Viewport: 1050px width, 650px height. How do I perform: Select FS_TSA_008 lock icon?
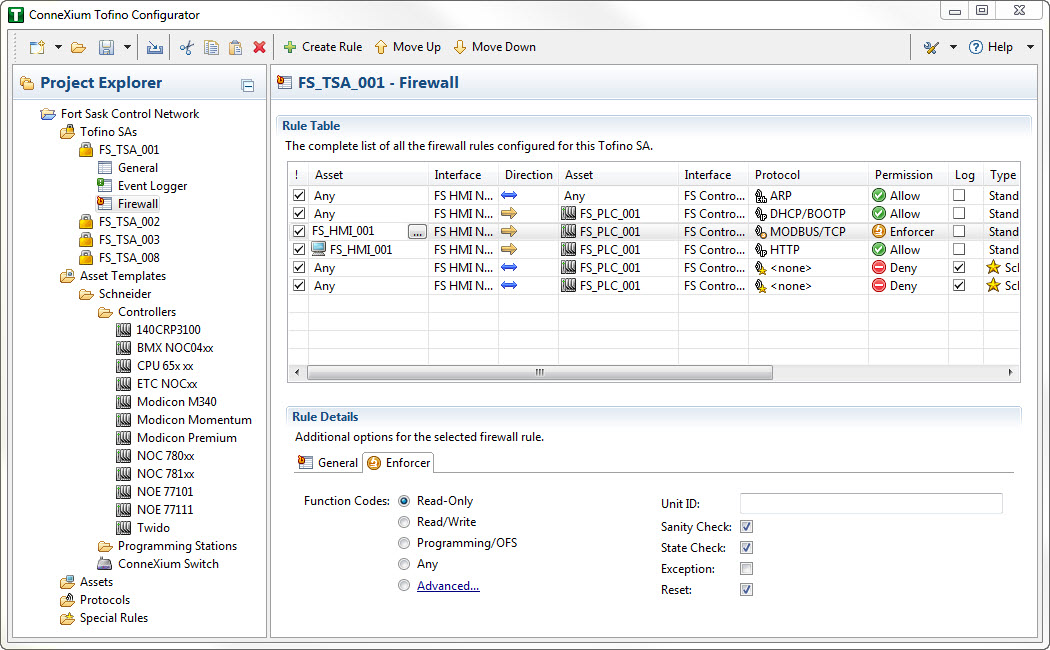(86, 258)
